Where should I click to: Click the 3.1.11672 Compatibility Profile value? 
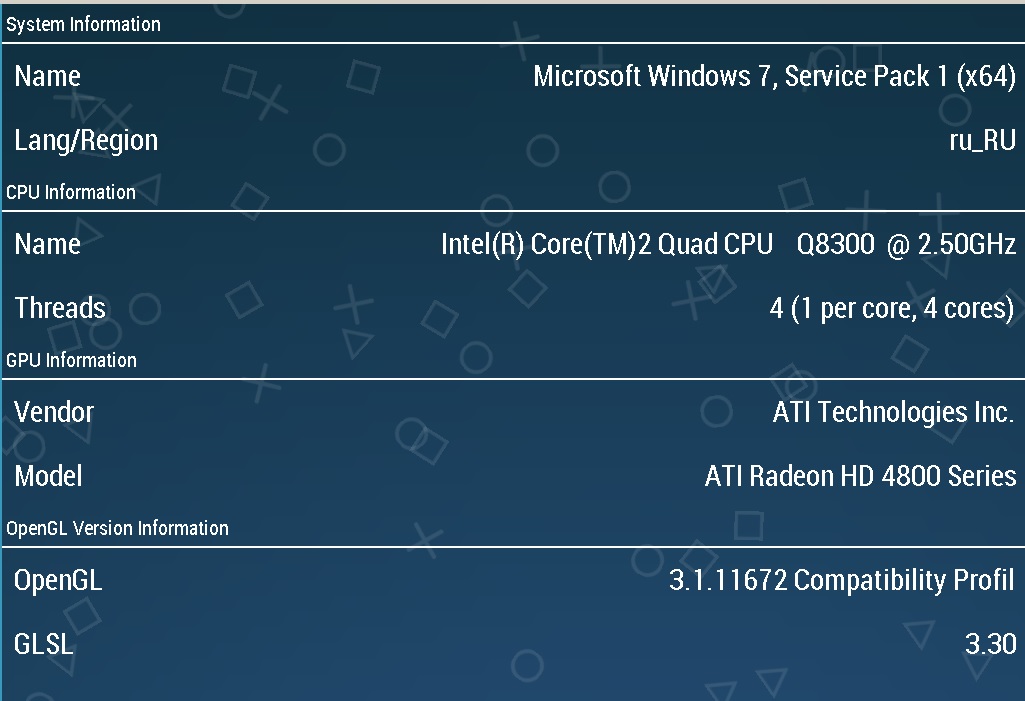coord(841,580)
